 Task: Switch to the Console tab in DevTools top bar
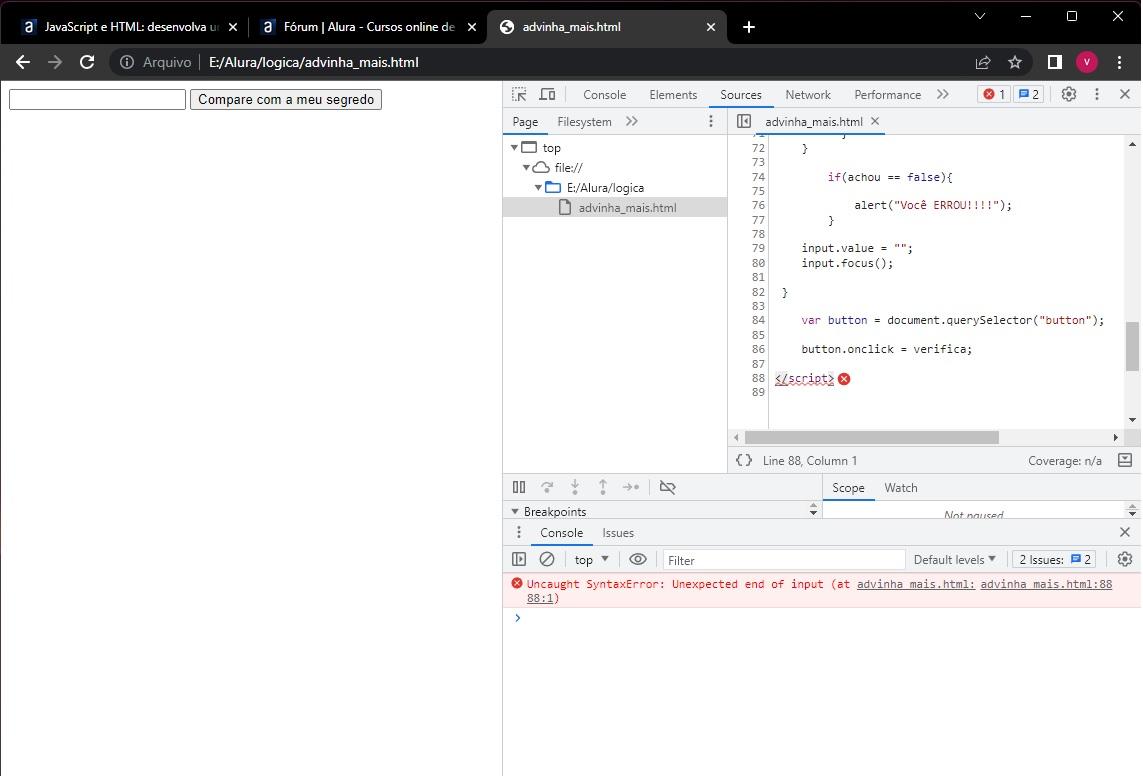pos(604,95)
